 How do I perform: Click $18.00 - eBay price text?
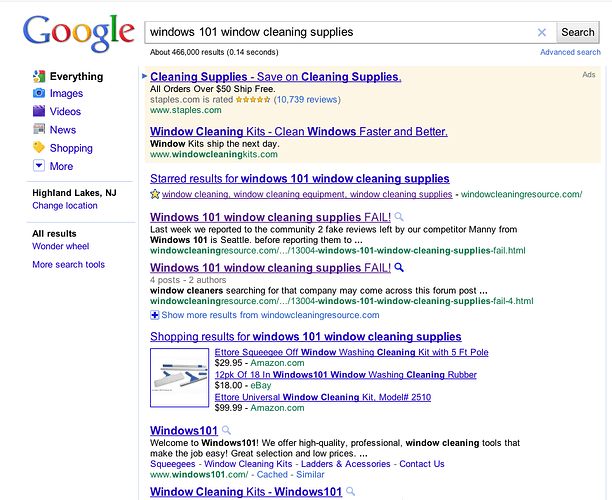point(243,386)
